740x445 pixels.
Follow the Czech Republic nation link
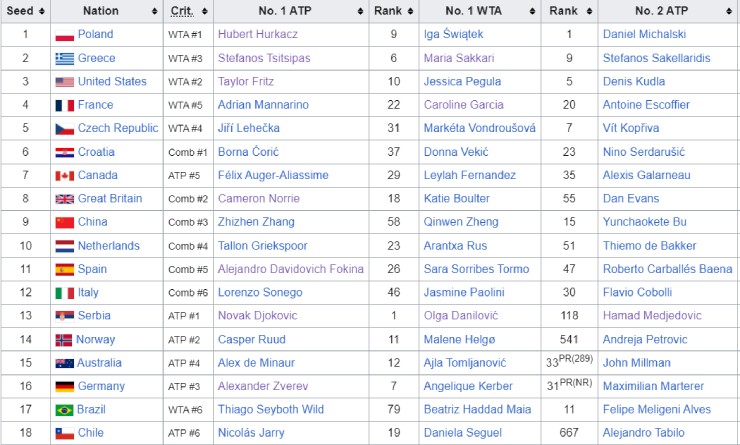click(118, 128)
